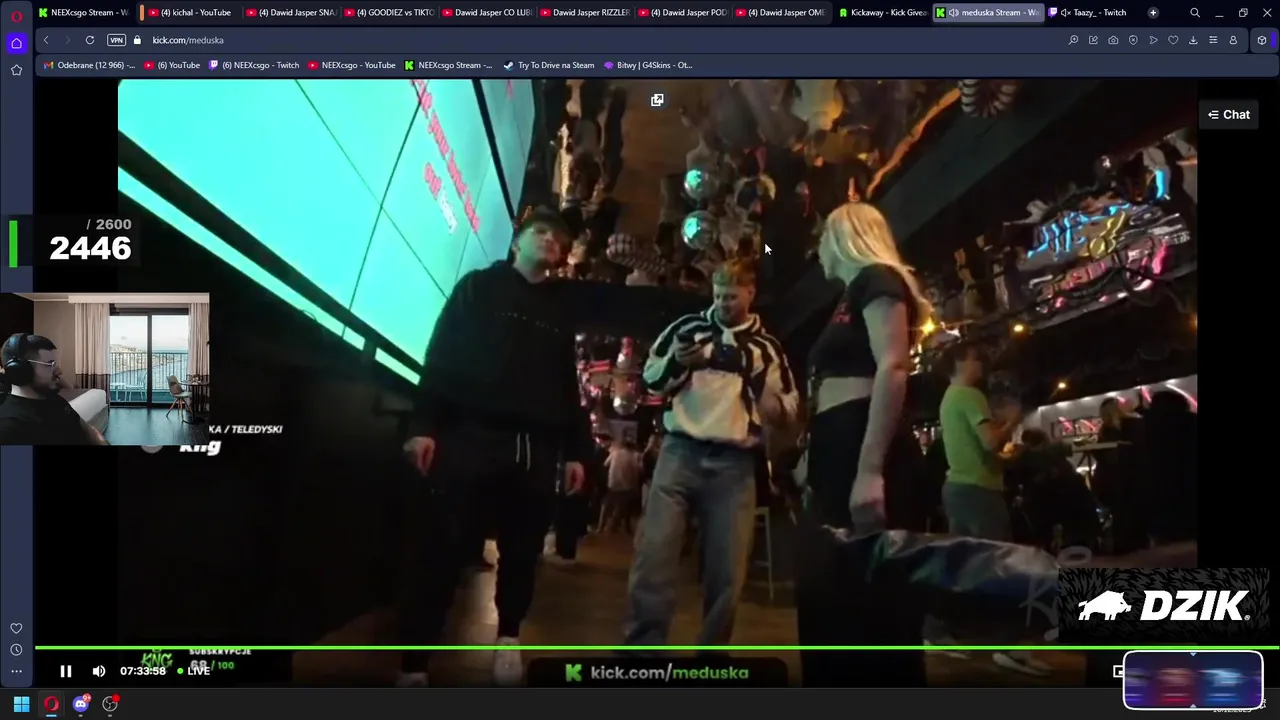Open Odebrane (12 966) Gmail bookmark
The height and width of the screenshot is (720, 1280).
[90, 65]
